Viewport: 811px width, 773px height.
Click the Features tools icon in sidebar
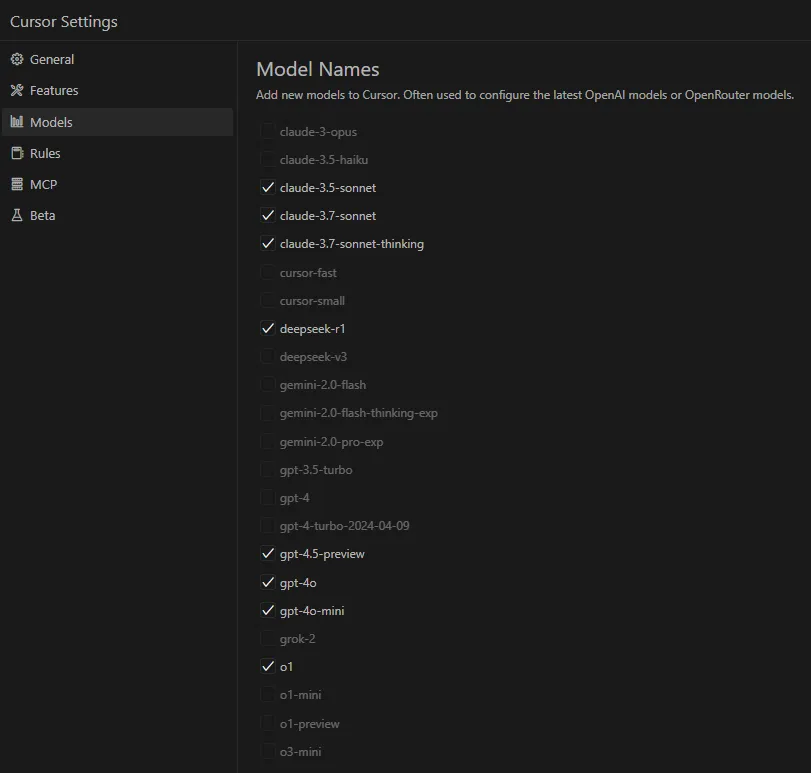pos(16,91)
